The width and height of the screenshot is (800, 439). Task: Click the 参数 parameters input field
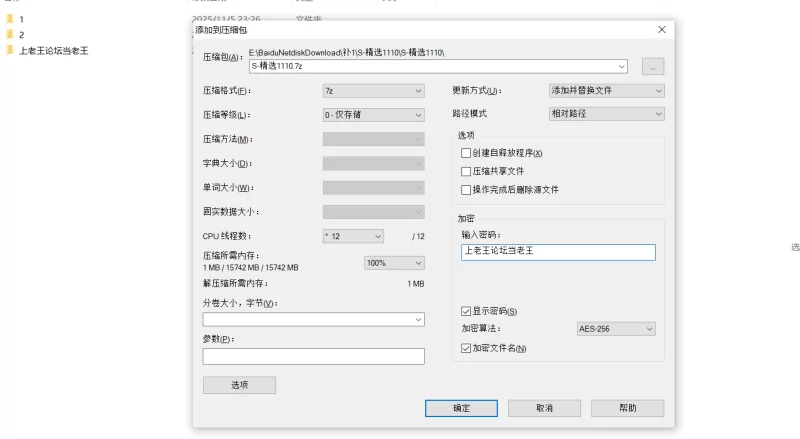[313, 356]
